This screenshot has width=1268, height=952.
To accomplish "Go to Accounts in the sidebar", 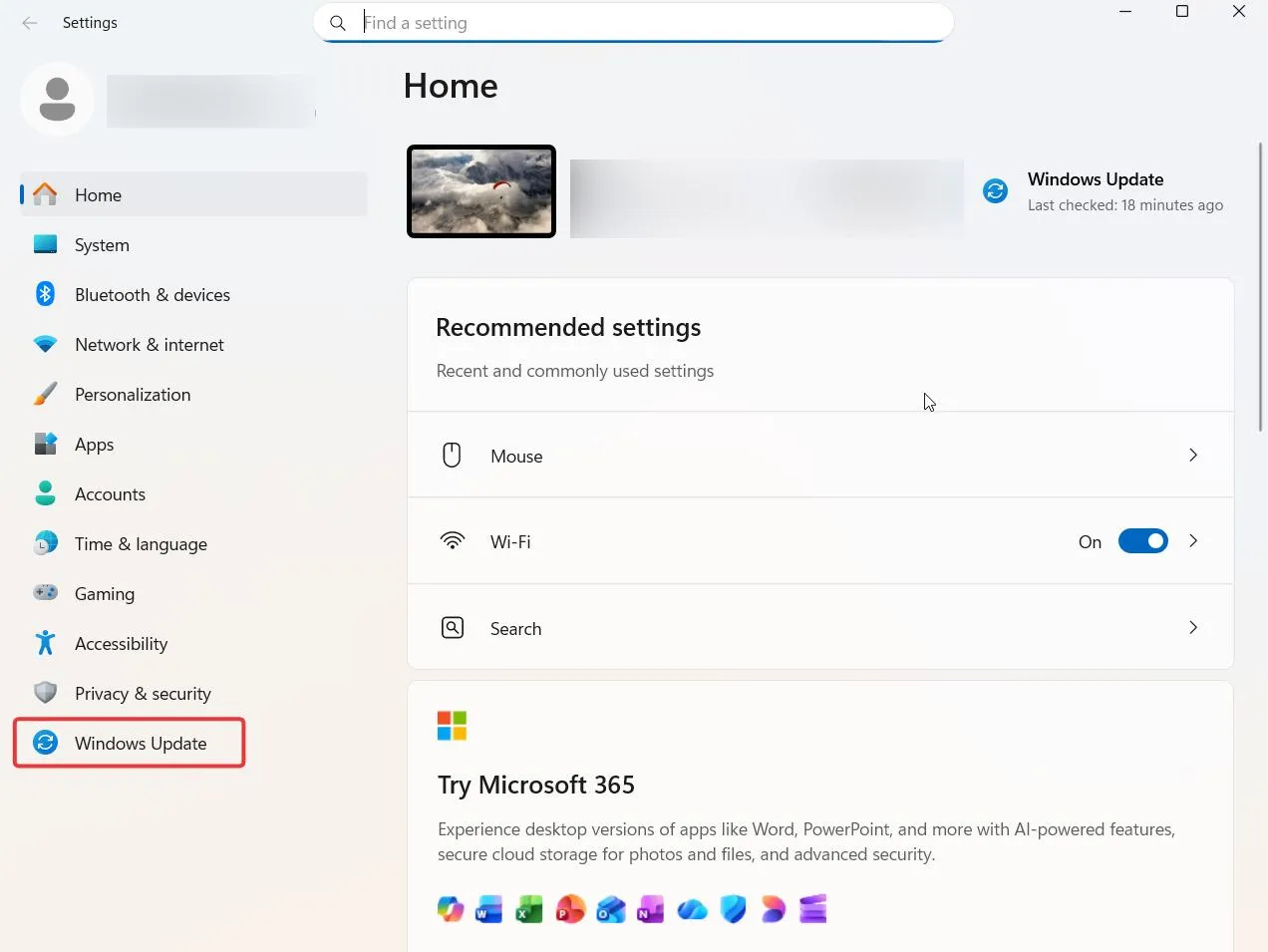I will point(193,494).
